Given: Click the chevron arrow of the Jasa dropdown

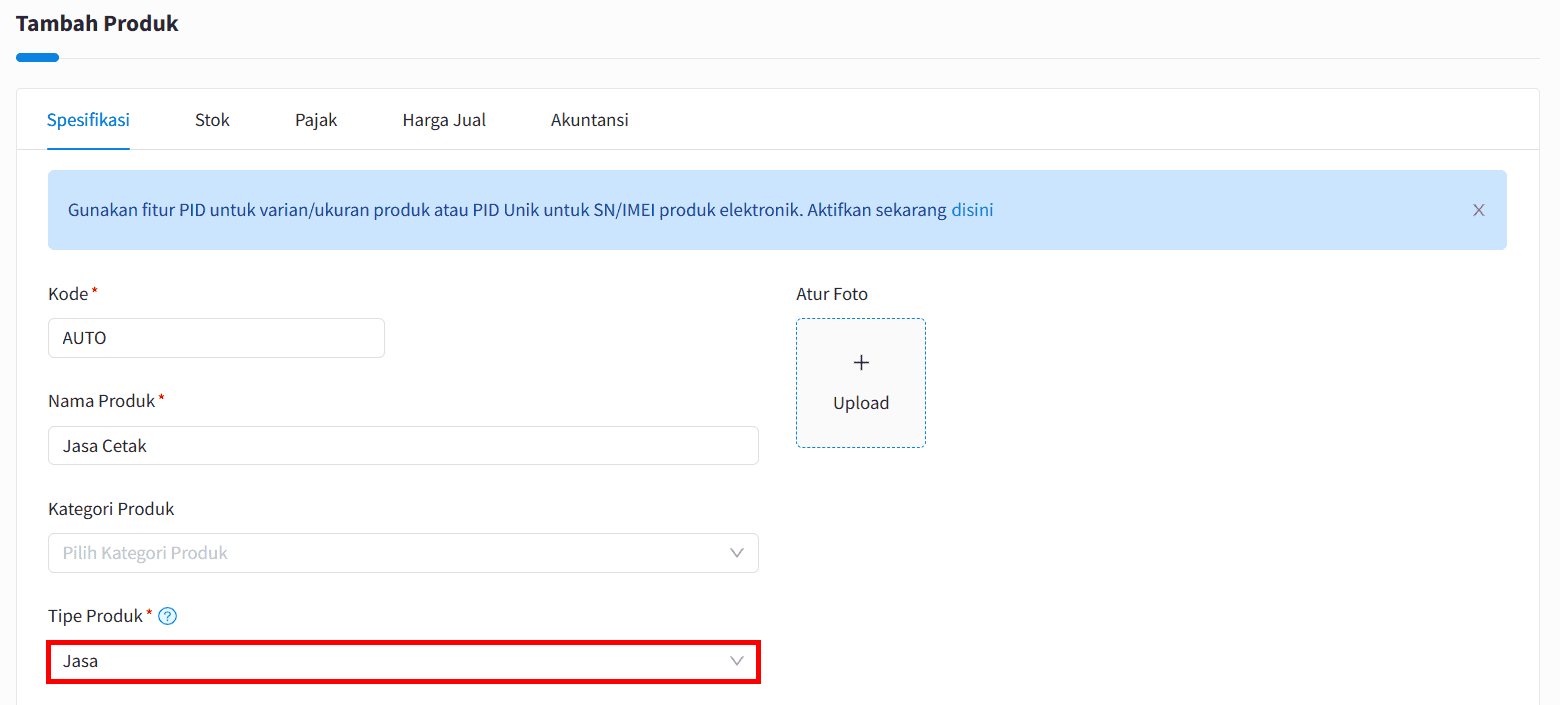Looking at the screenshot, I should pos(737,661).
